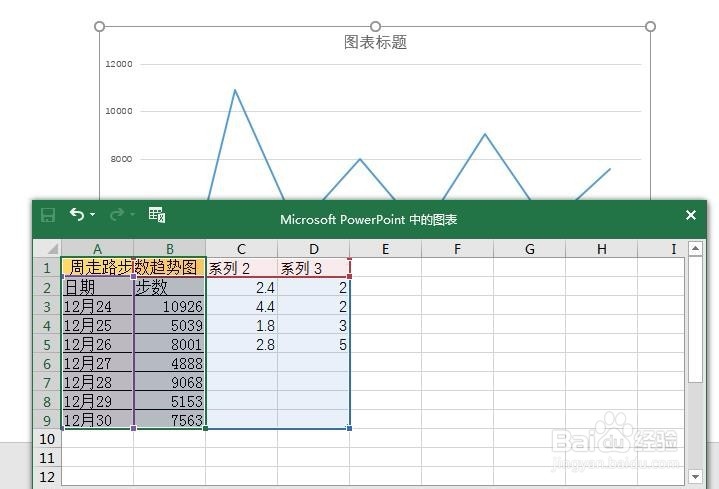The image size is (719, 489).
Task: Click the blue data range handle at D9
Action: 349,428
